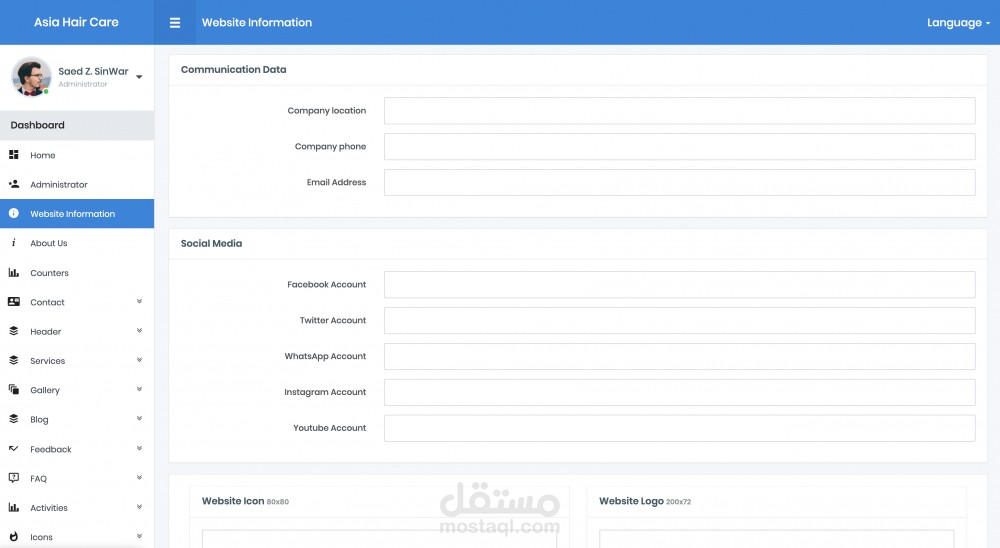Click the Website Logo upload box
This screenshot has width=1000, height=548.
tap(776, 538)
